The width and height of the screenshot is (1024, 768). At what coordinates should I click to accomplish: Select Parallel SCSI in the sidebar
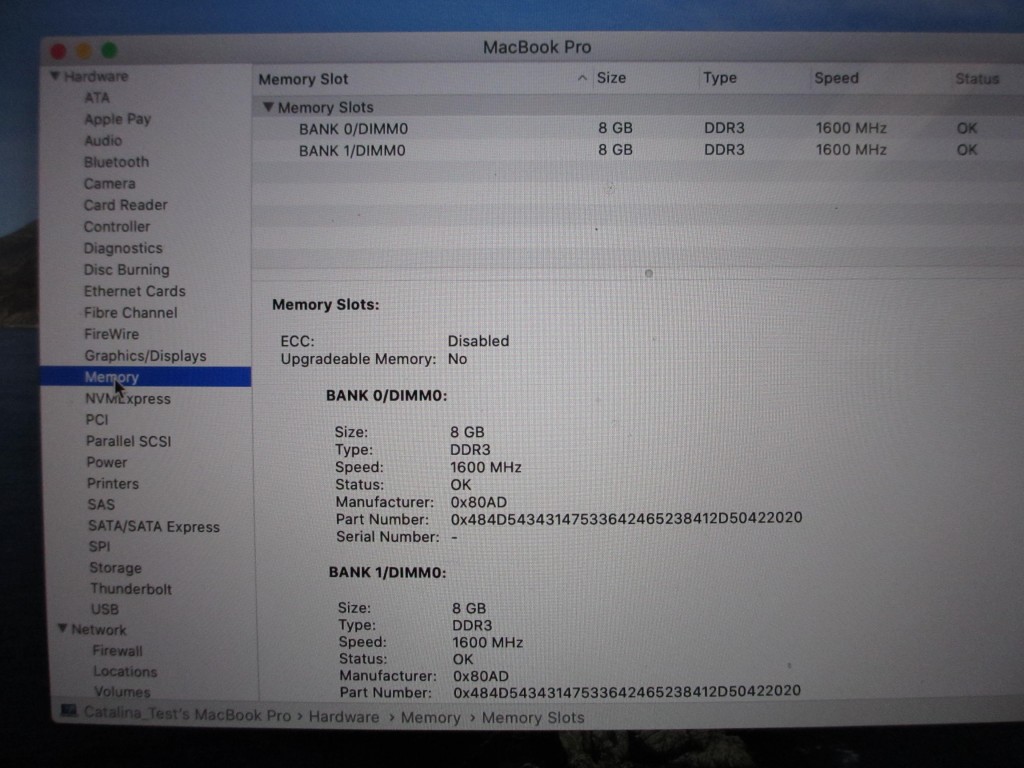point(129,441)
